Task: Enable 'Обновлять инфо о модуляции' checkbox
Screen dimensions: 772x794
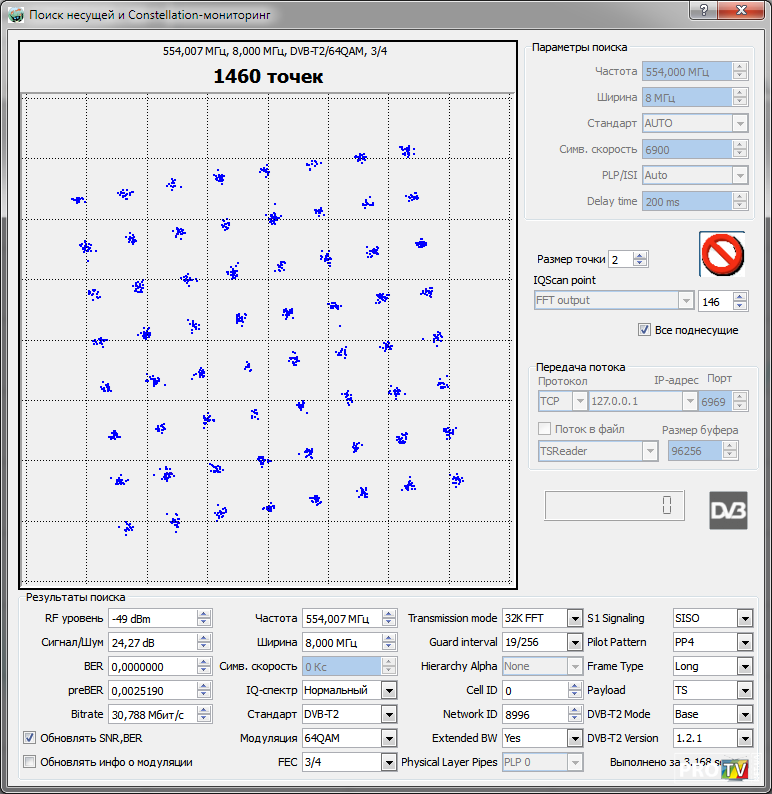Action: click(29, 762)
